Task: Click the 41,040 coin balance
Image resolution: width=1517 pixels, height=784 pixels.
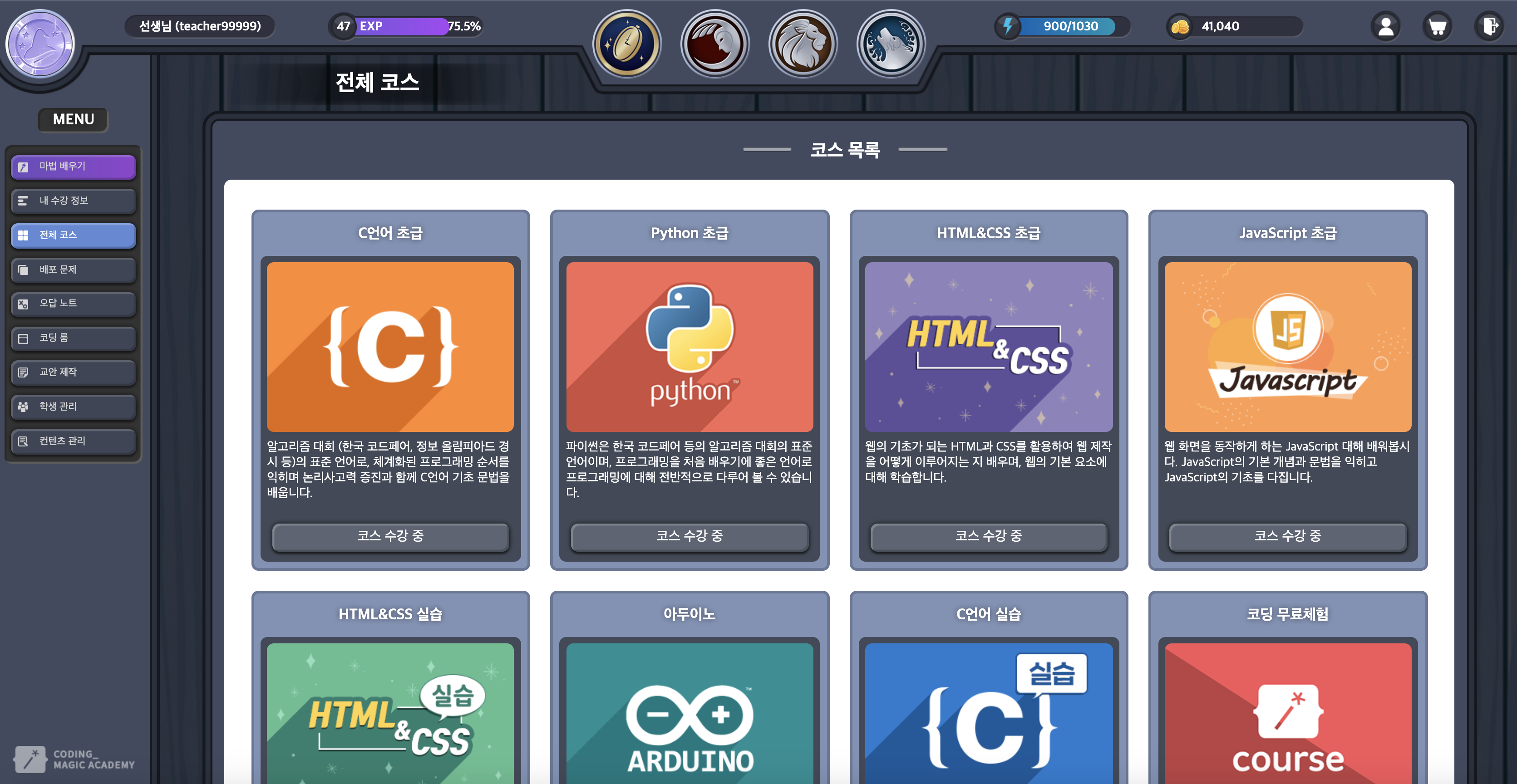Action: [x=1220, y=26]
